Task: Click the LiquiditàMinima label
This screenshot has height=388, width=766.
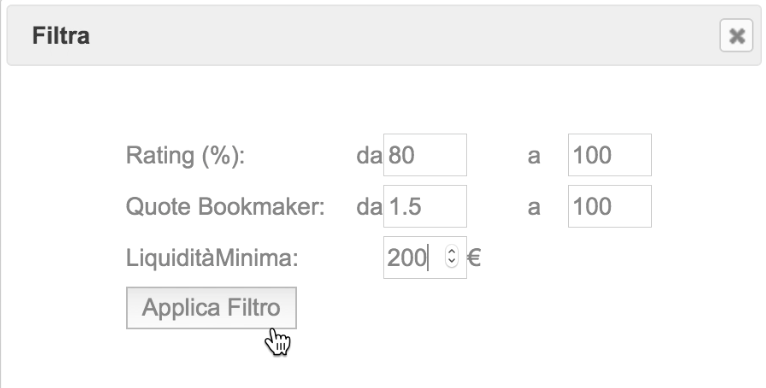Action: point(212,258)
